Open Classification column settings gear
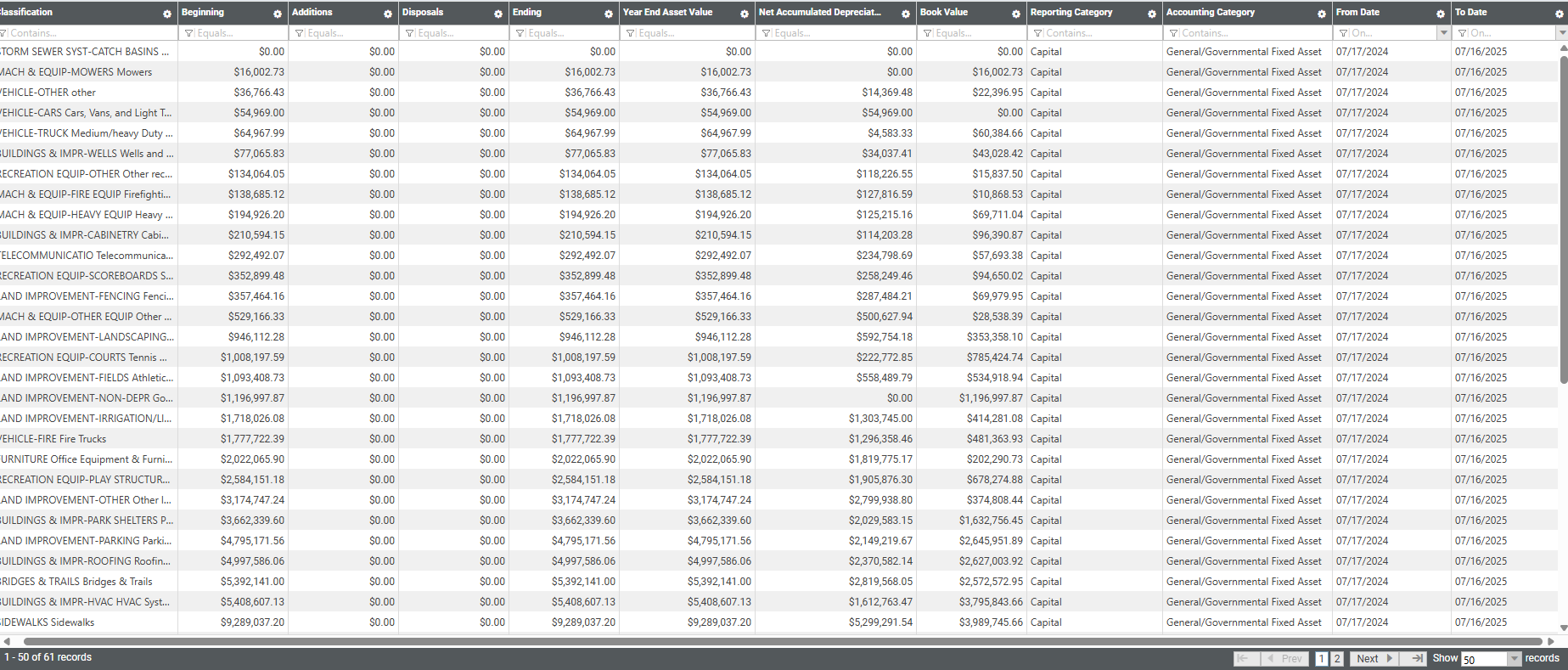Screen dimensions: 1568x670 pyautogui.click(x=167, y=14)
